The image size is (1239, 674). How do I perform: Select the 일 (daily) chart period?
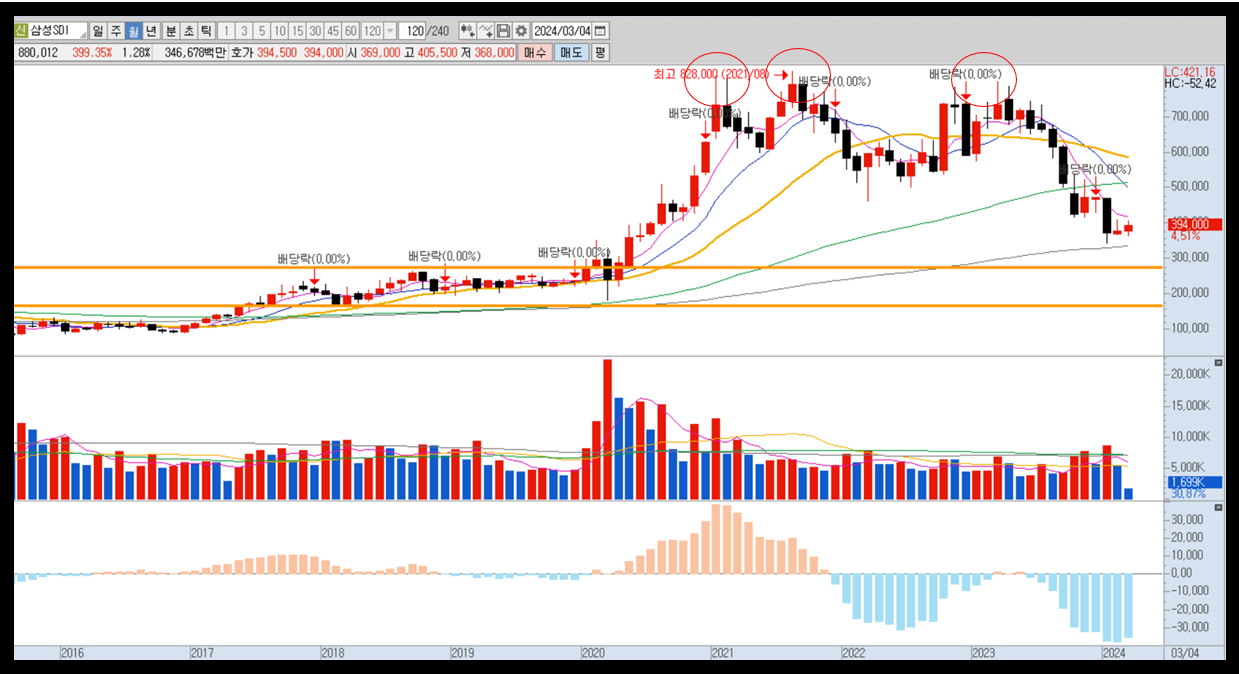pyautogui.click(x=97, y=31)
